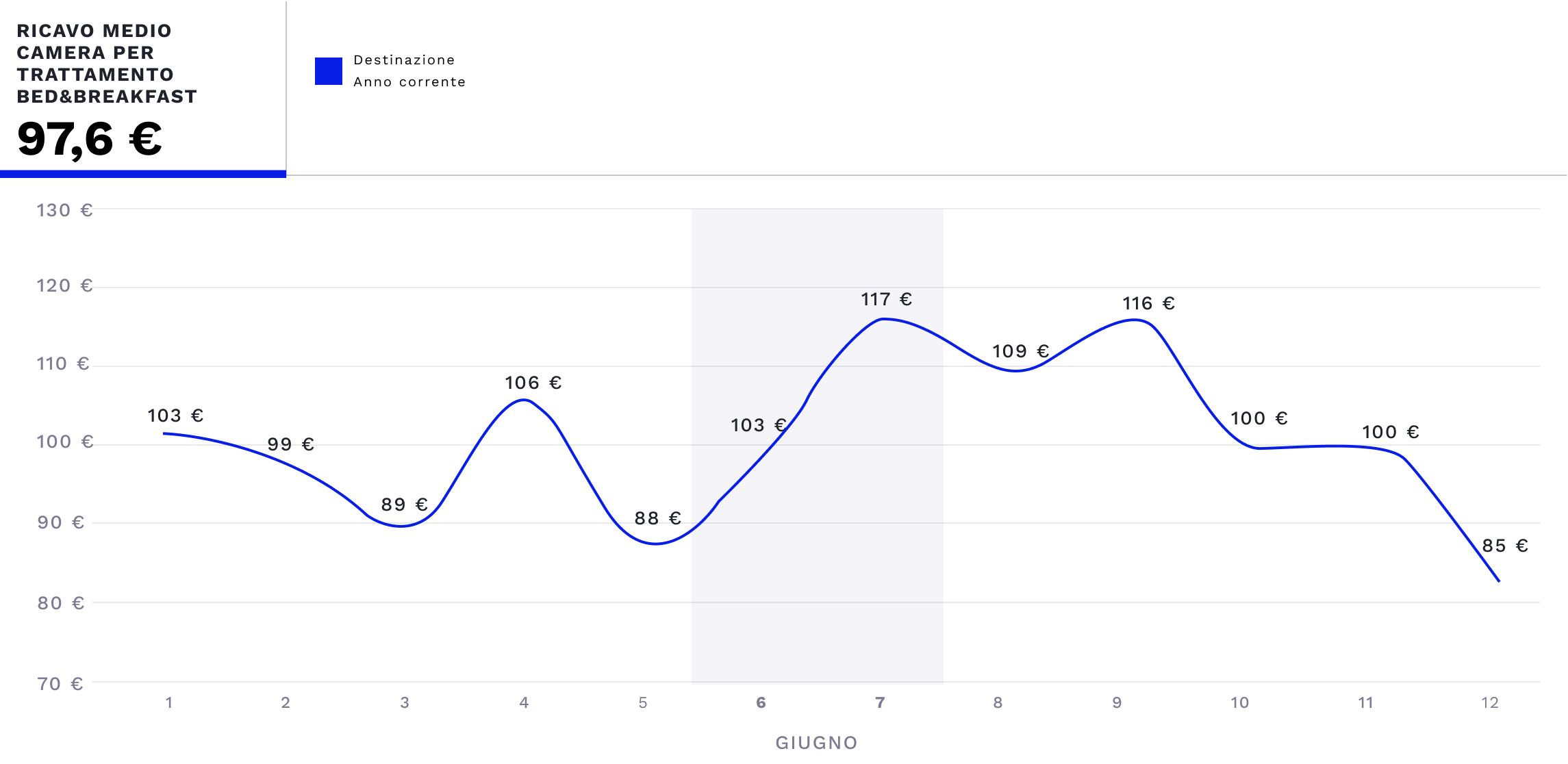
Task: Click the 70 € y-axis label
Action: [60, 684]
